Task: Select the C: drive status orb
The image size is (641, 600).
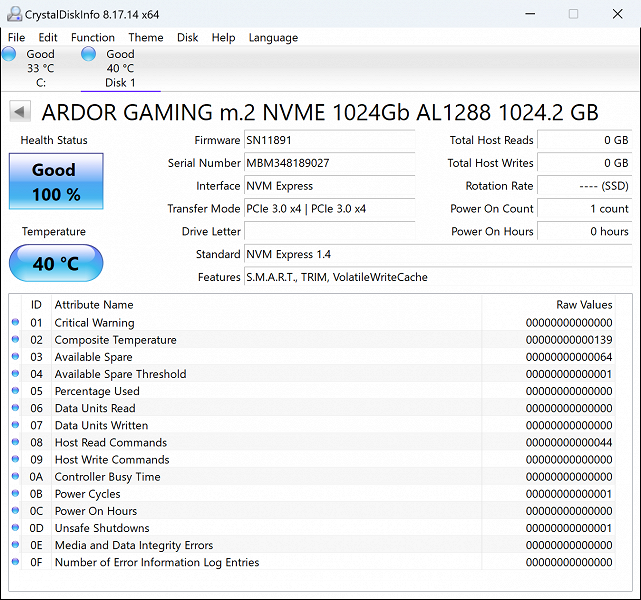Action: pyautogui.click(x=9, y=54)
